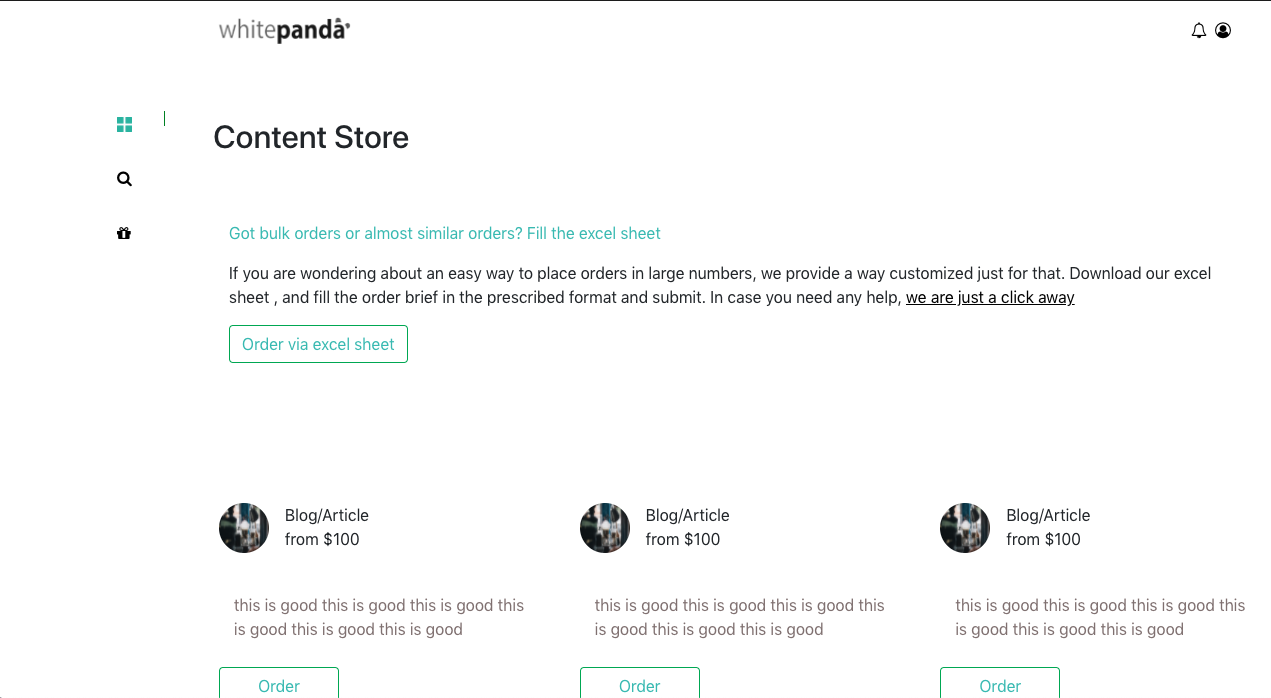1271x698 pixels.
Task: Click the first card's description text
Action: click(379, 617)
